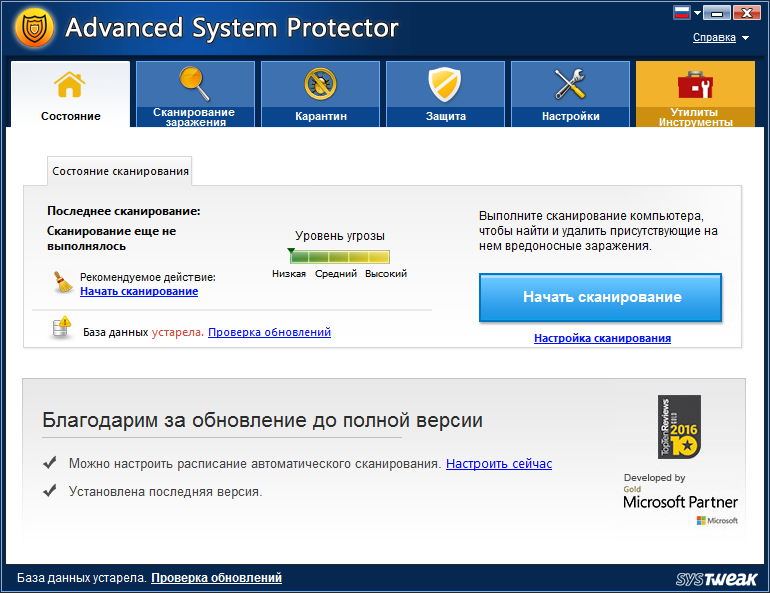The height and width of the screenshot is (593, 770).
Task: Click the orange shield application logo
Action: point(34,28)
